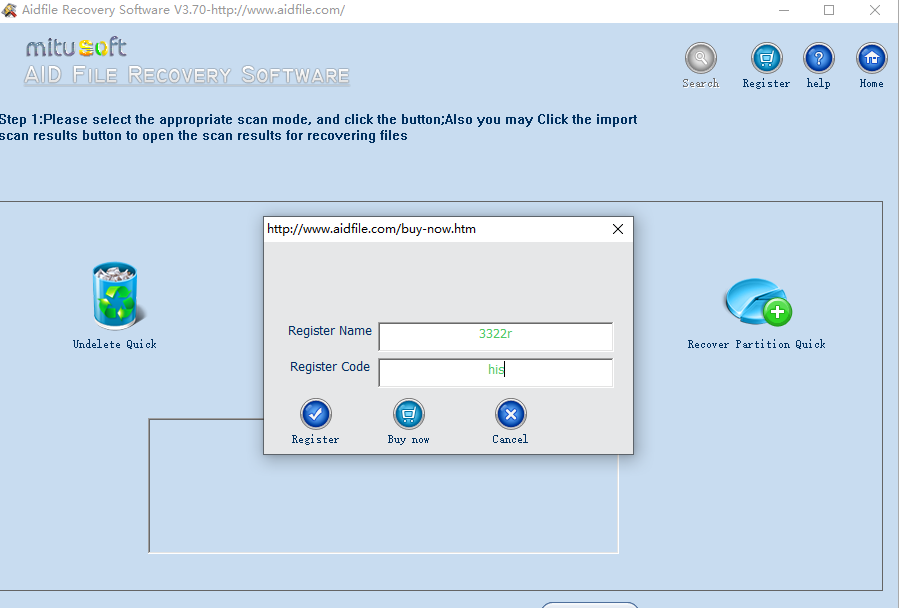Click the partially visible button at screen bottom

[x=590, y=605]
